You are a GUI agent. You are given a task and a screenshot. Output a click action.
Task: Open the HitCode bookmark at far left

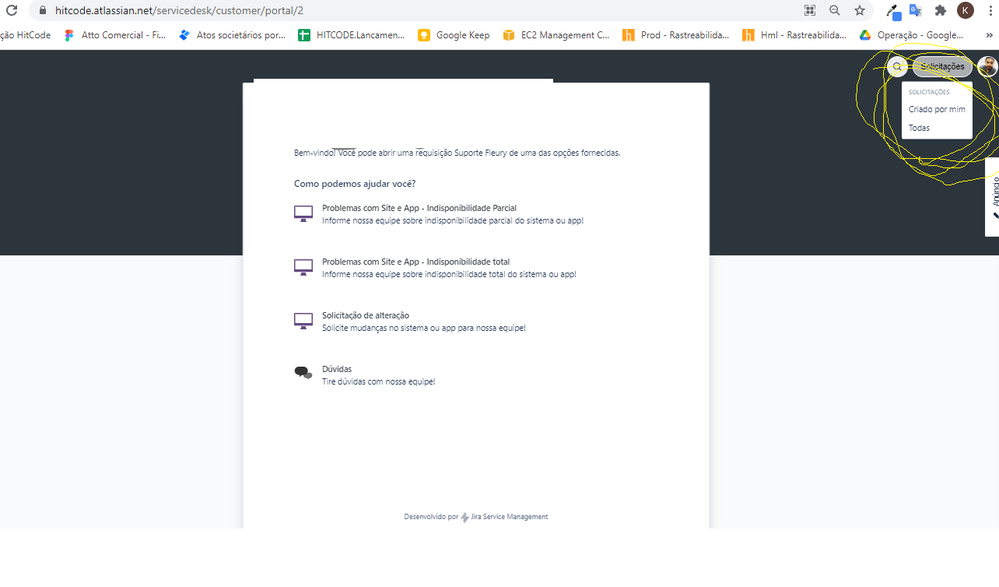[x=25, y=35]
